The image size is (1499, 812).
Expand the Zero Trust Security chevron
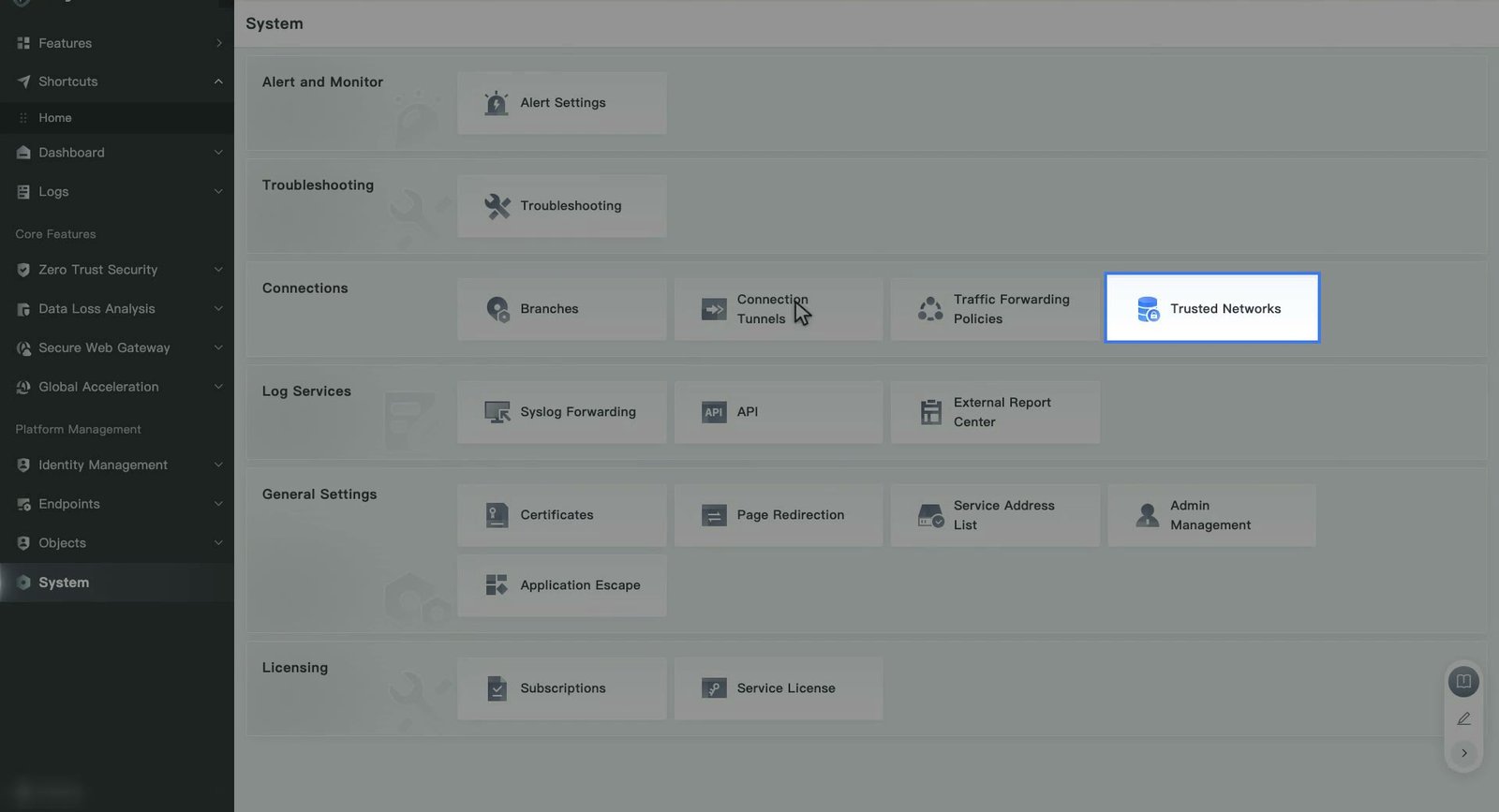(218, 270)
